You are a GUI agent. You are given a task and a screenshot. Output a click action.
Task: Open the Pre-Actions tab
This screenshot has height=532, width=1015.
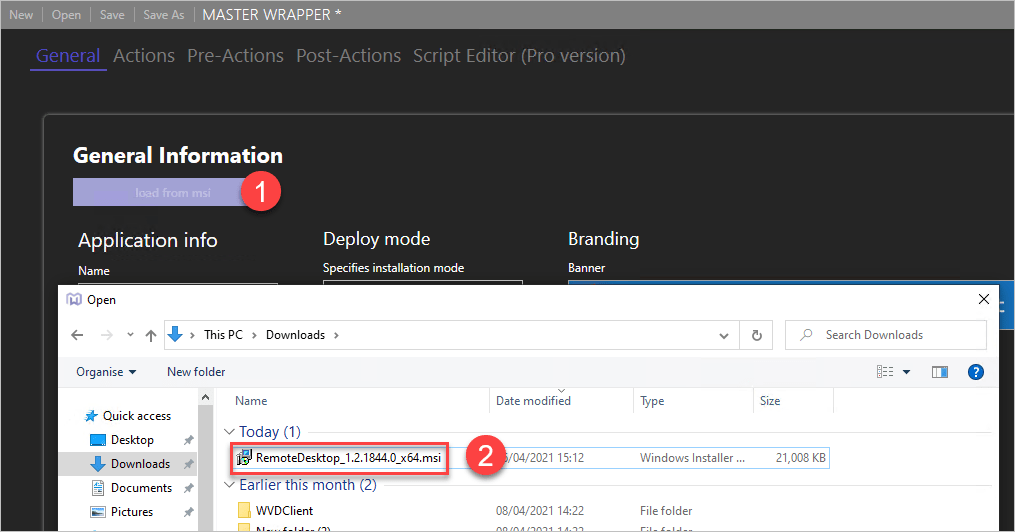click(x=235, y=56)
